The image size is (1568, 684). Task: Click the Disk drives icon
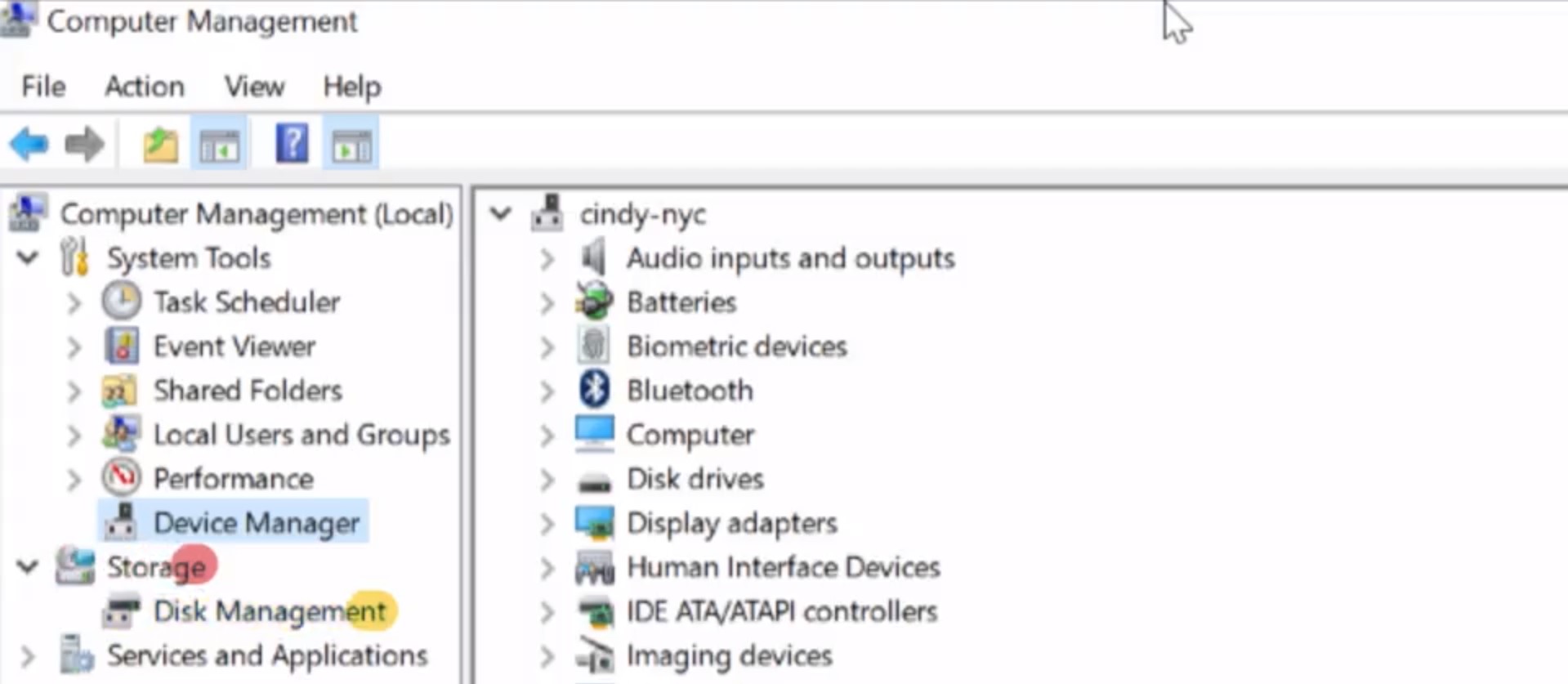click(x=594, y=482)
